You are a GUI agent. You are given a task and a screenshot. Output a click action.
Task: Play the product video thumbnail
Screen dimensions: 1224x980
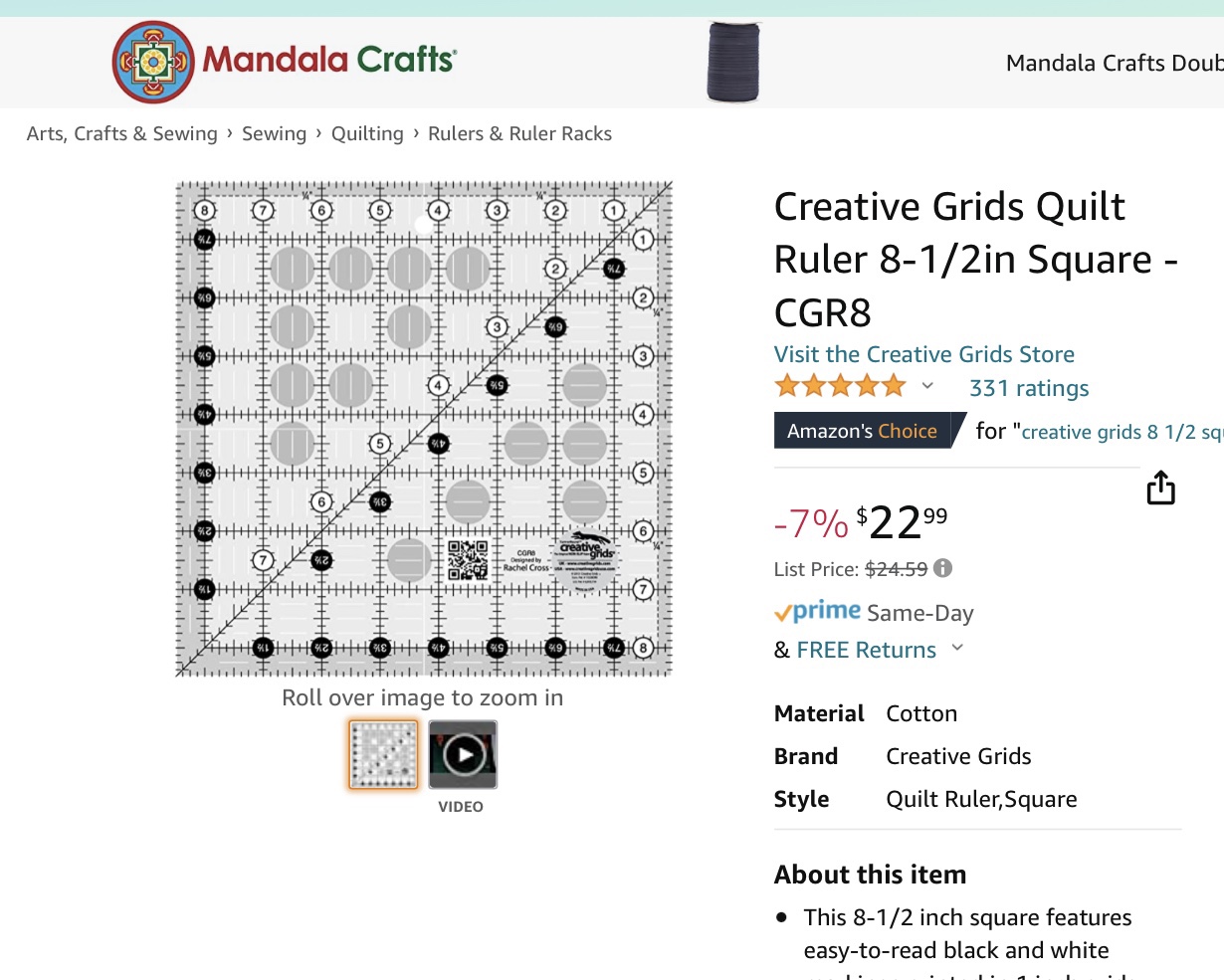click(x=463, y=755)
